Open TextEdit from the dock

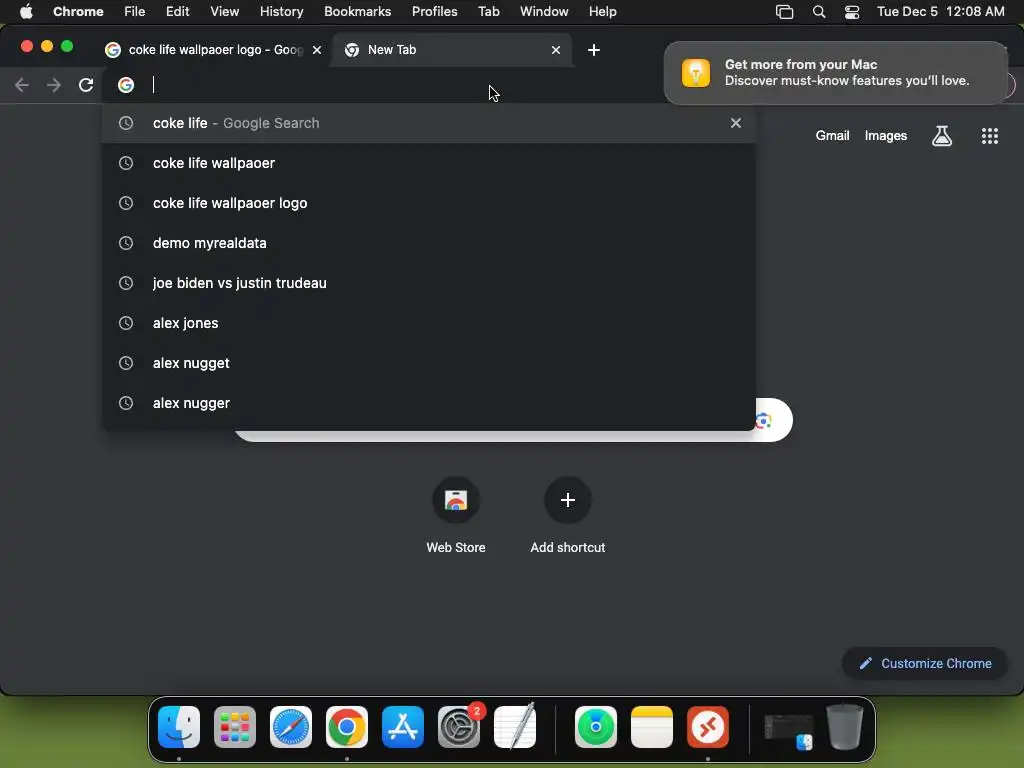point(515,727)
